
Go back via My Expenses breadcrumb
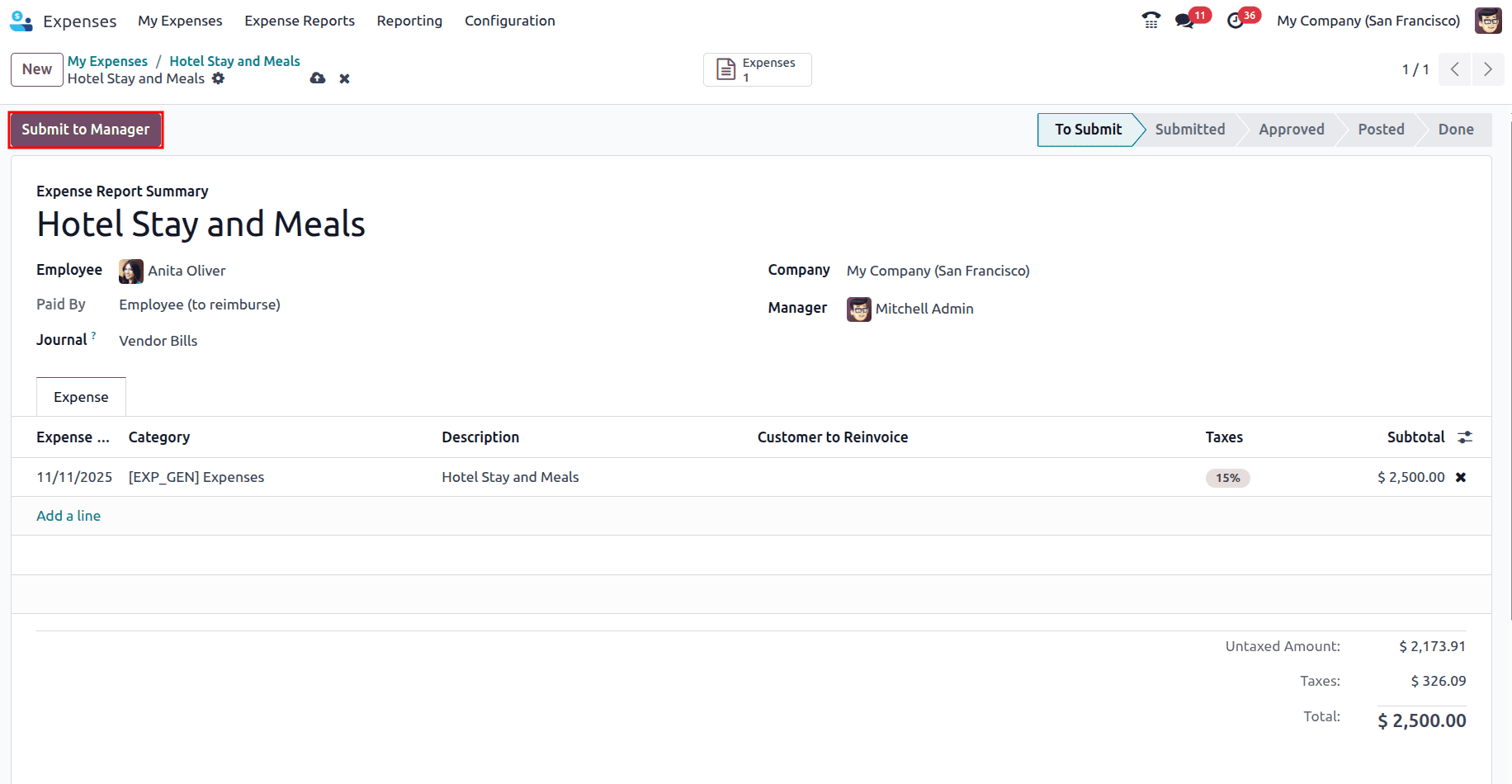click(x=107, y=60)
